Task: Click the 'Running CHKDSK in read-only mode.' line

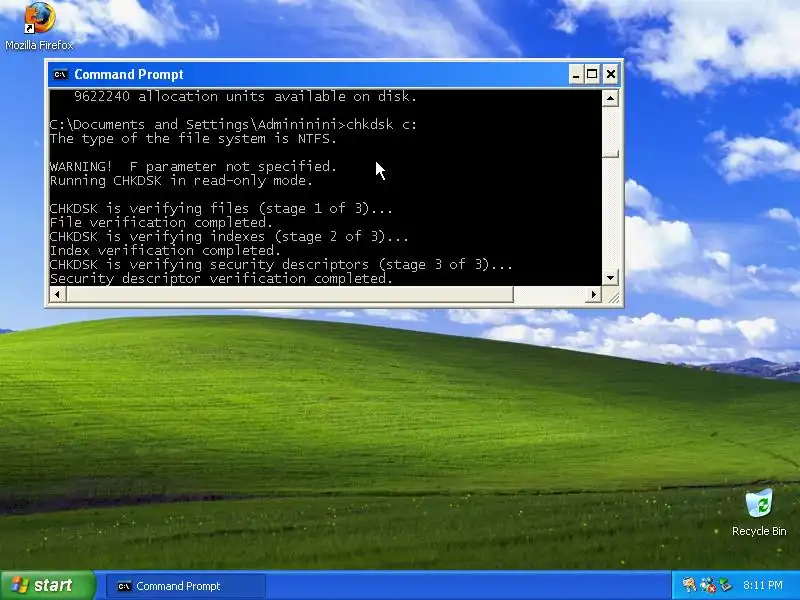Action: [181, 180]
